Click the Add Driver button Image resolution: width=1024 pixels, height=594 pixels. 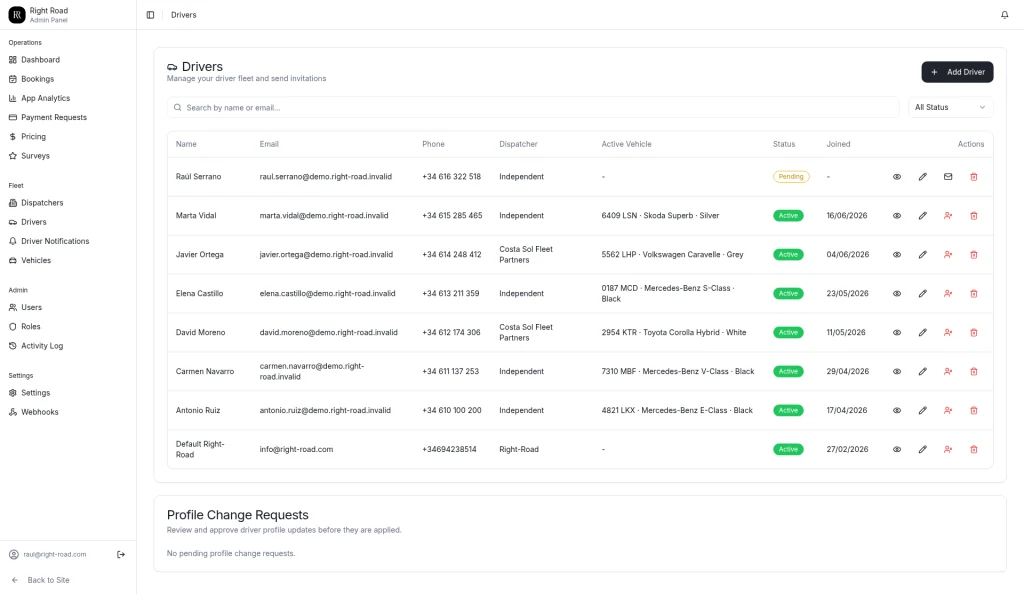957,72
